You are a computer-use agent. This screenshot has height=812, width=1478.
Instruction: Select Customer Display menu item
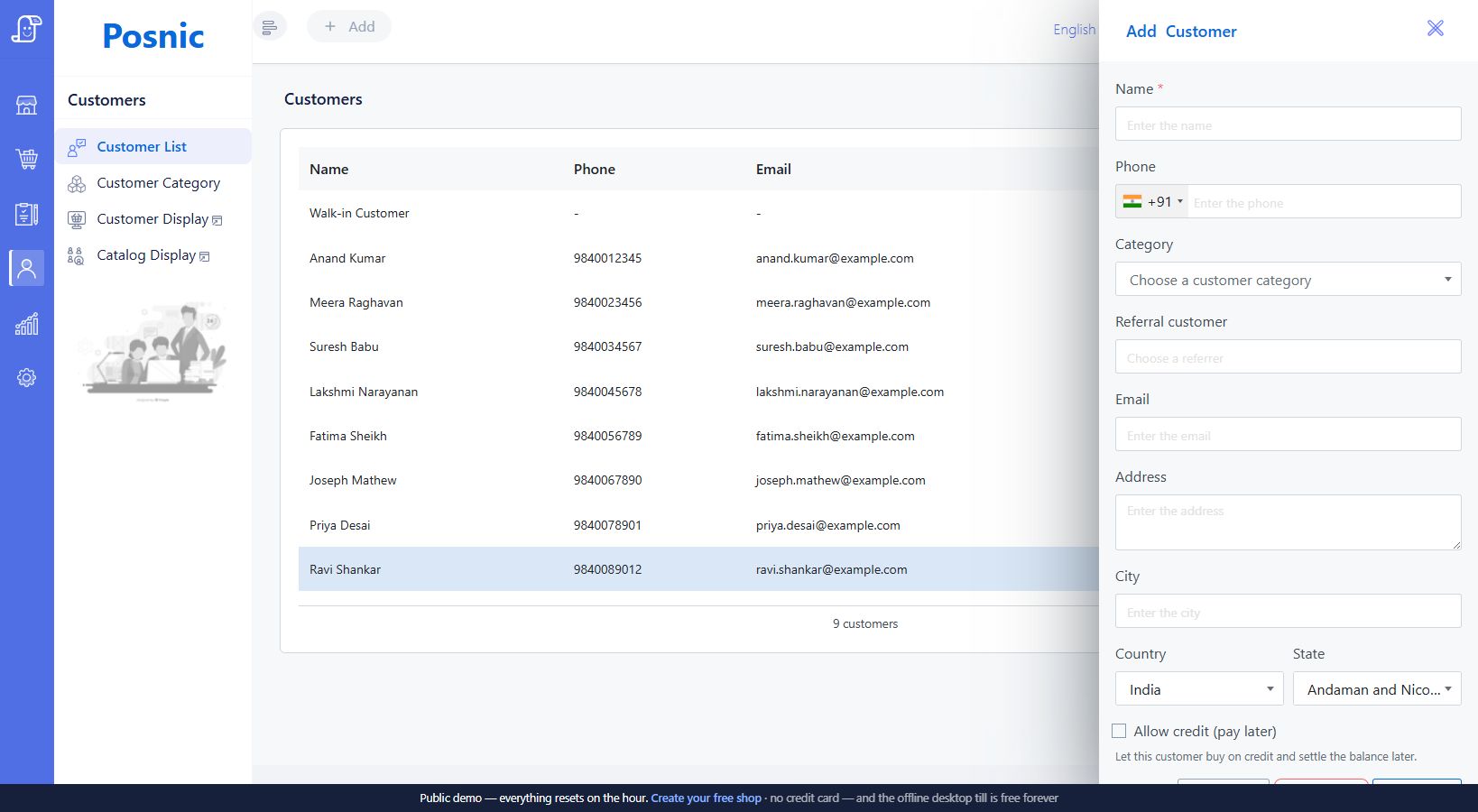[152, 219]
